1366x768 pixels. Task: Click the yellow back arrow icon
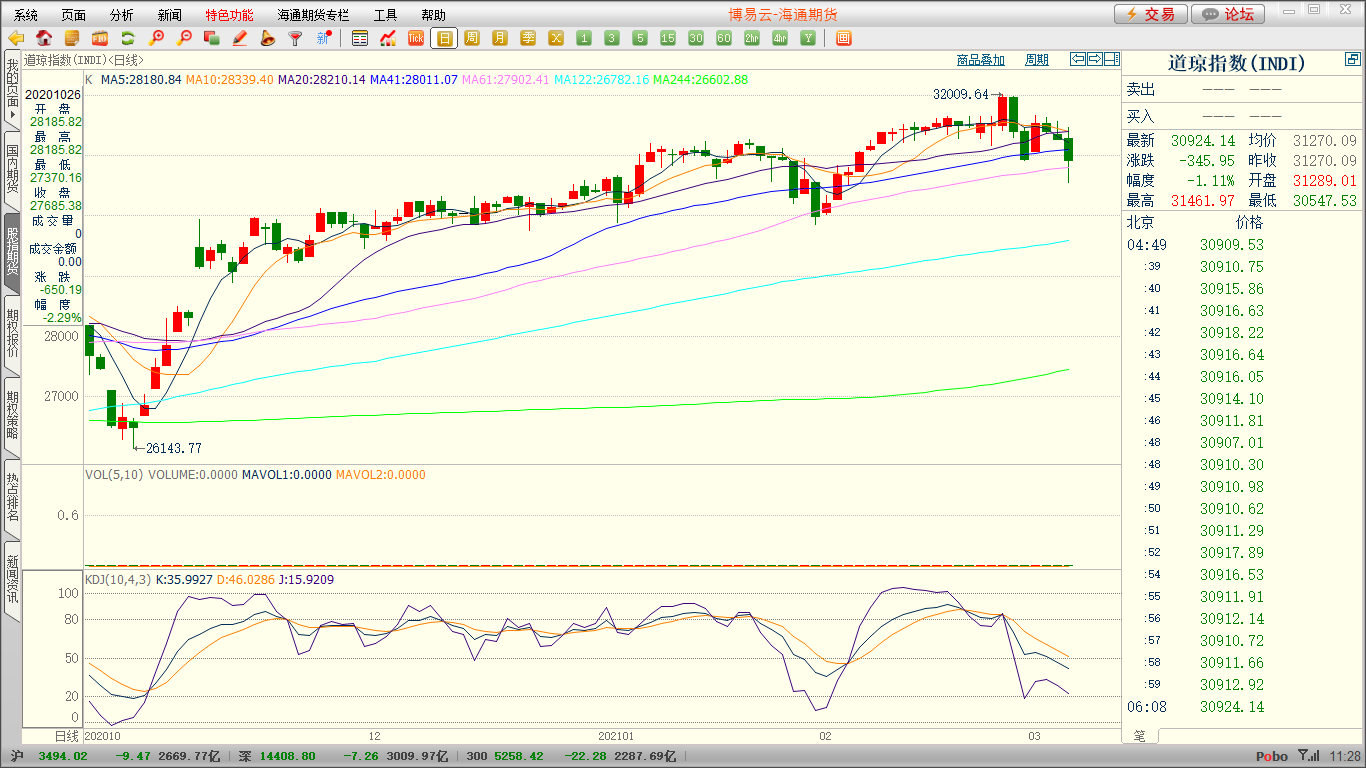pos(16,38)
